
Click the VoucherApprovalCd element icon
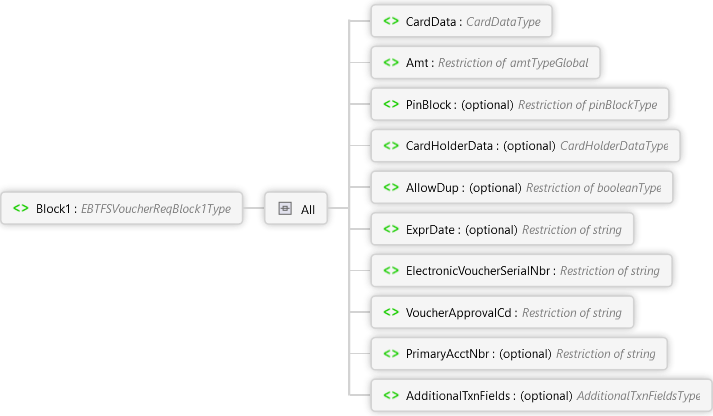point(390,312)
